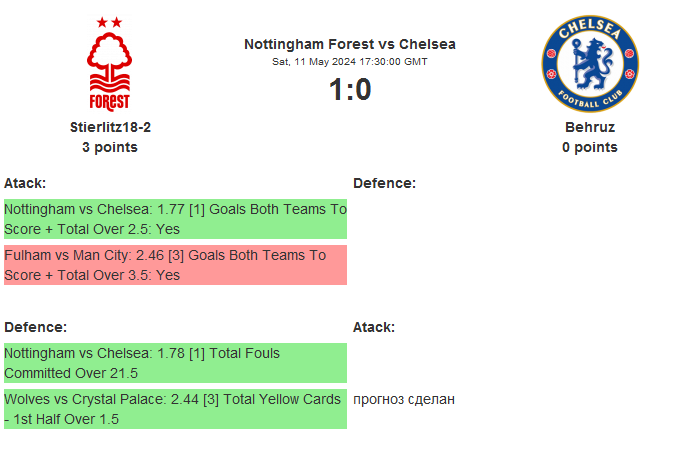Click the прогноз сделан status text

click(404, 399)
